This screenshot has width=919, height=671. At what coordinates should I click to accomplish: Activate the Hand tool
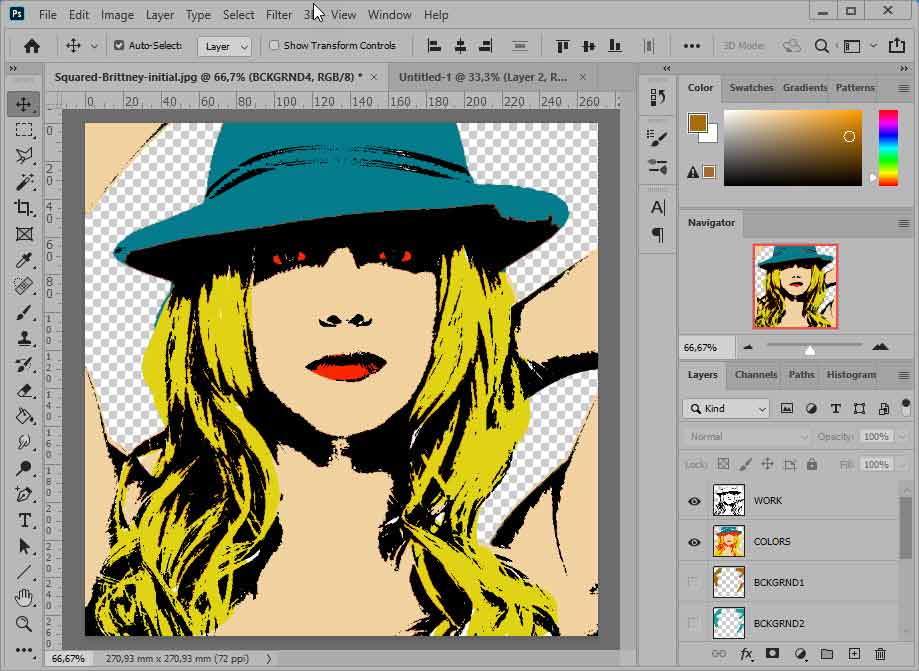pos(23,598)
